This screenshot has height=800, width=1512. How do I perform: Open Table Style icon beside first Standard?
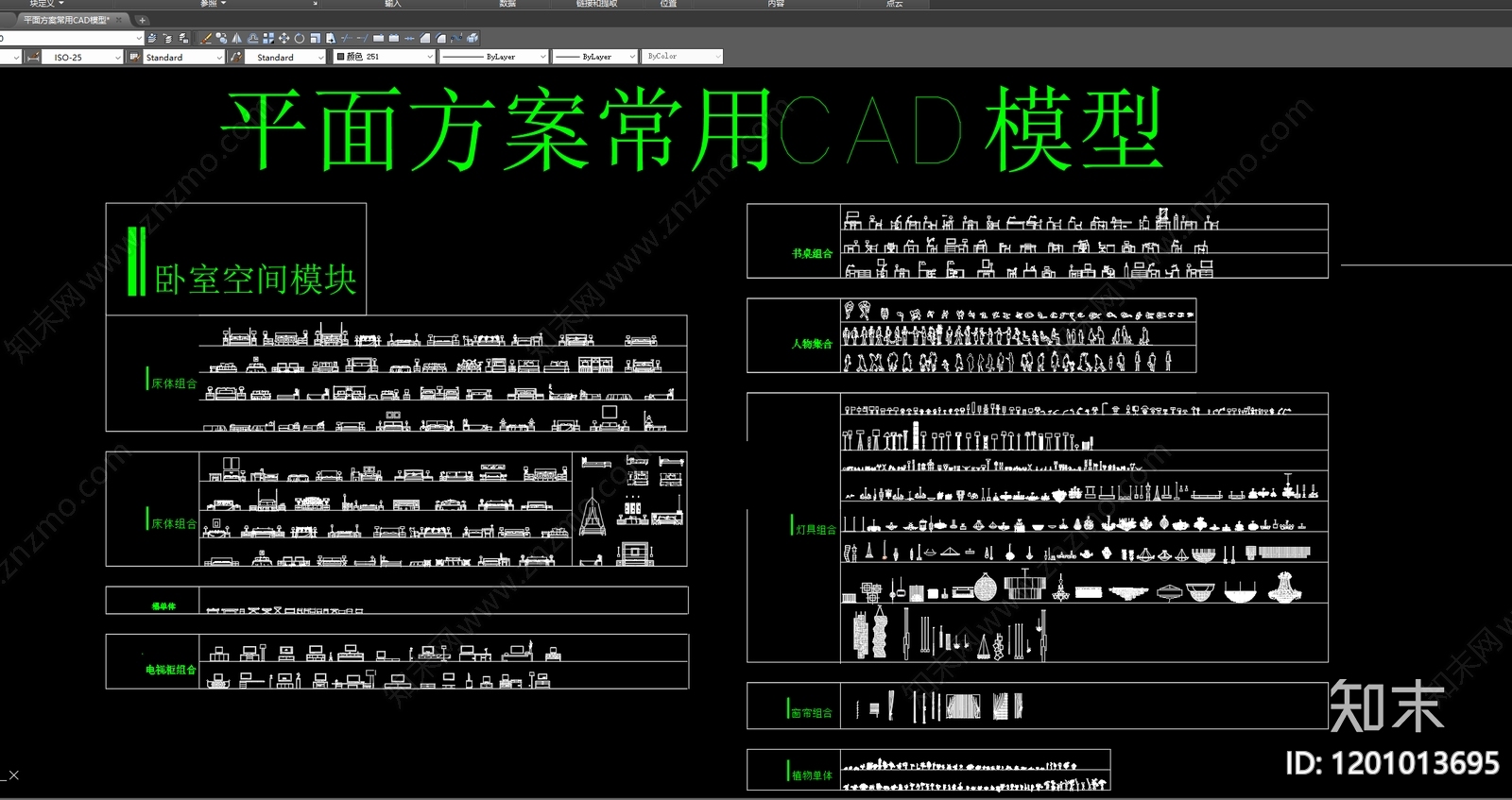(x=134, y=57)
